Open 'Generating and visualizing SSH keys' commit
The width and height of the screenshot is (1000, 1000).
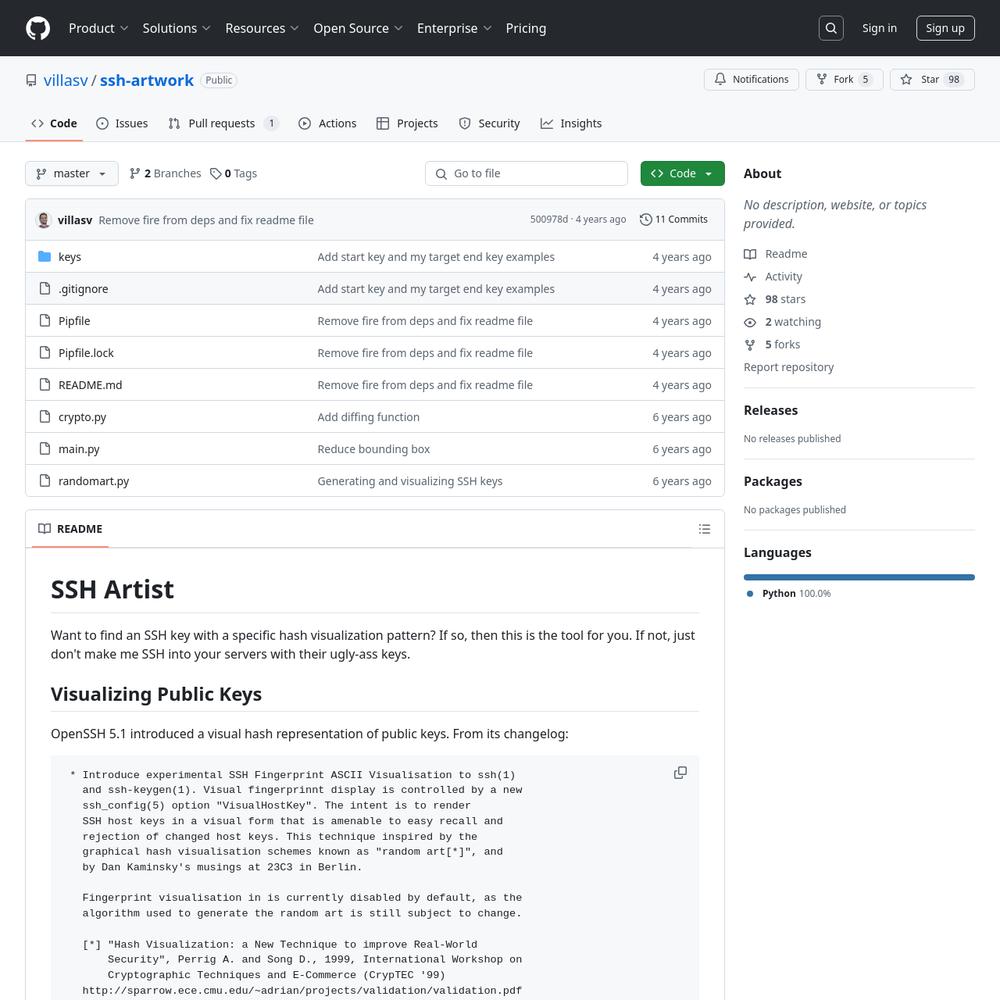[x=409, y=481]
